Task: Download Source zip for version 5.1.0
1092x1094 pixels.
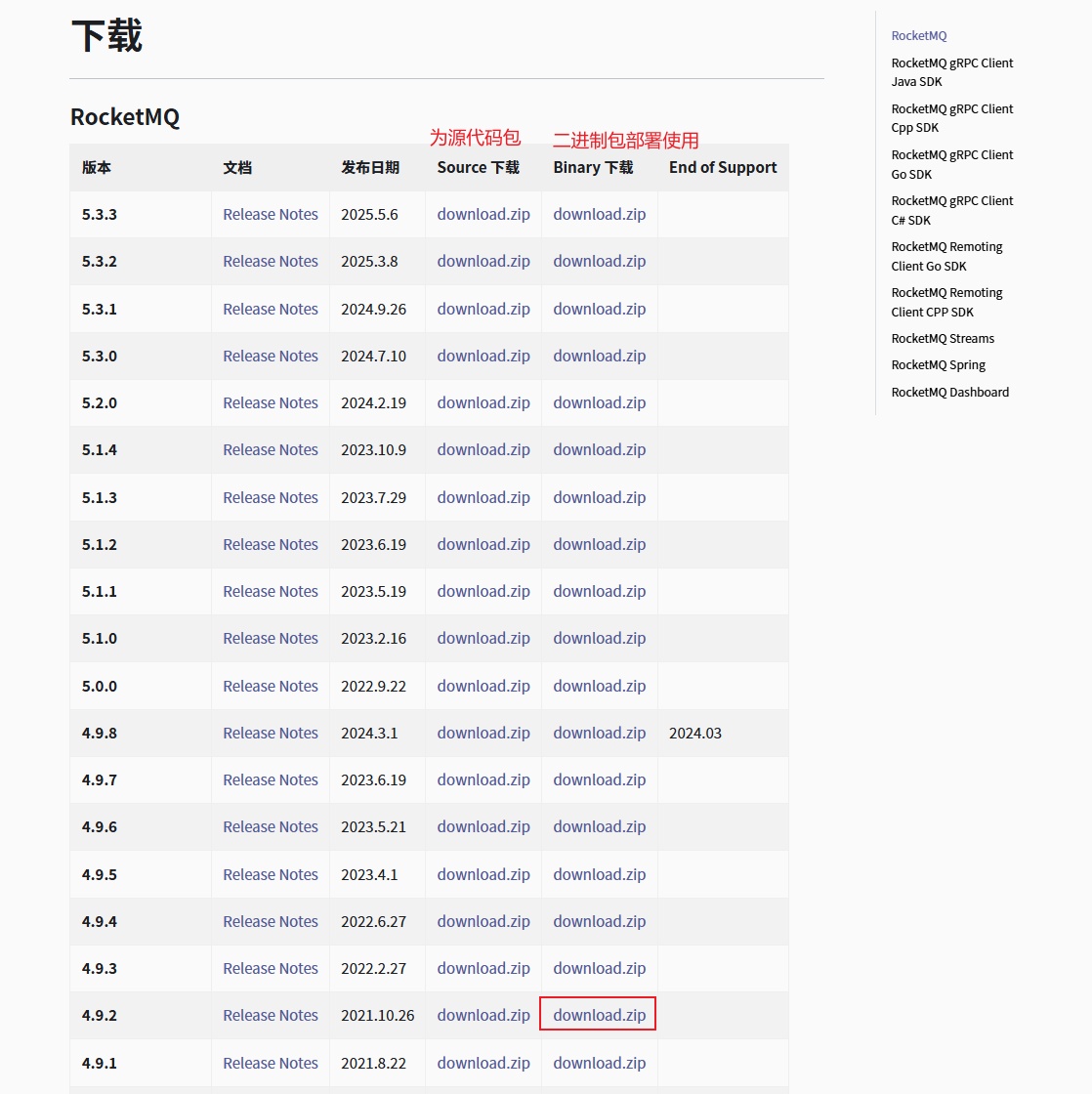Action: pyautogui.click(x=483, y=639)
